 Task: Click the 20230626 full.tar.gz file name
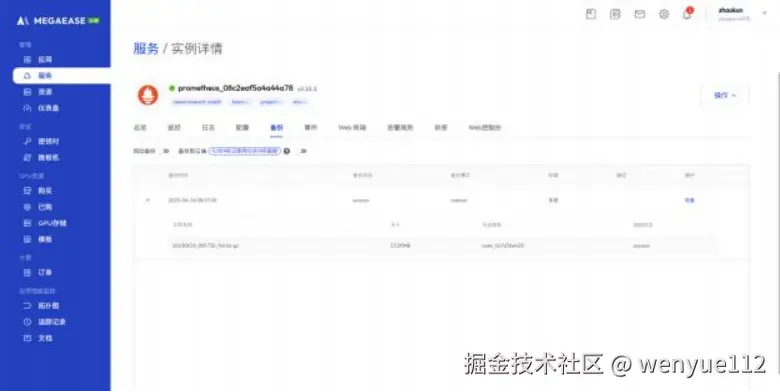click(205, 246)
